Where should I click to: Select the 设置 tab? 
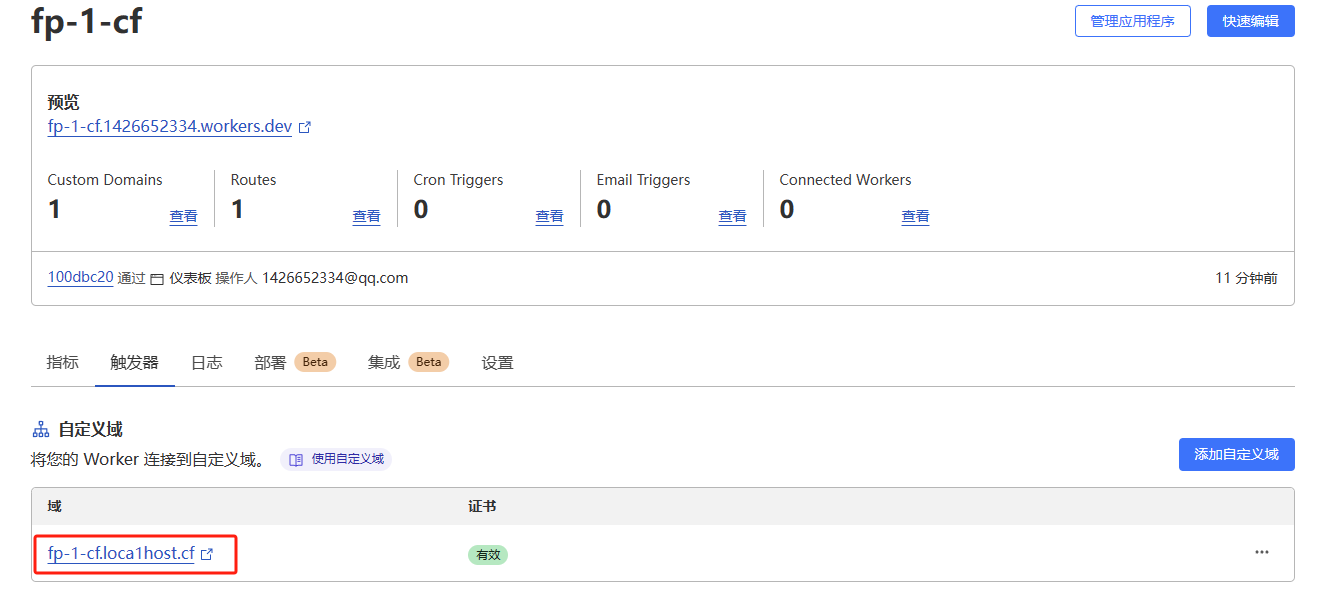tap(497, 362)
